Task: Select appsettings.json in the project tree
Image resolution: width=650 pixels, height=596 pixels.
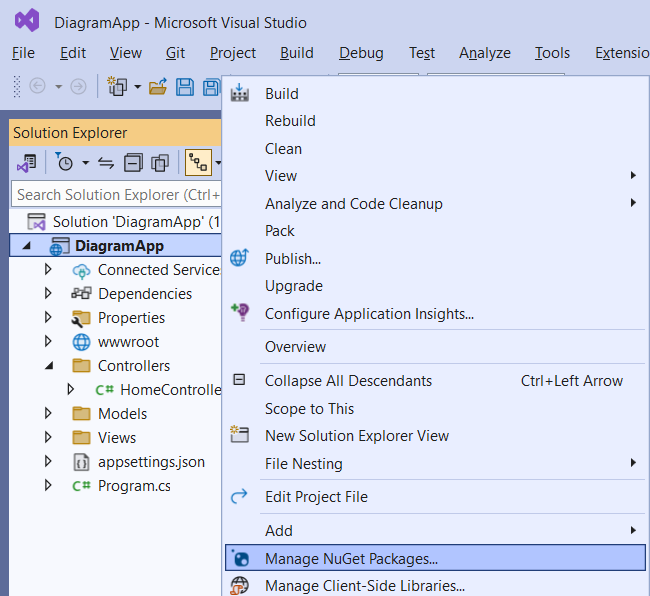Action: (150, 462)
